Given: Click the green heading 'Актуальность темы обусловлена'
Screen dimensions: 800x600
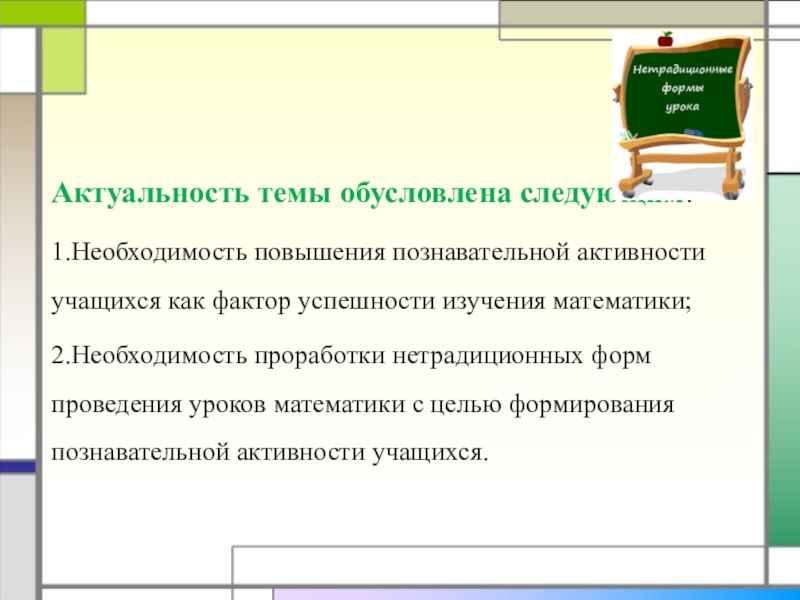Looking at the screenshot, I should (281, 193).
